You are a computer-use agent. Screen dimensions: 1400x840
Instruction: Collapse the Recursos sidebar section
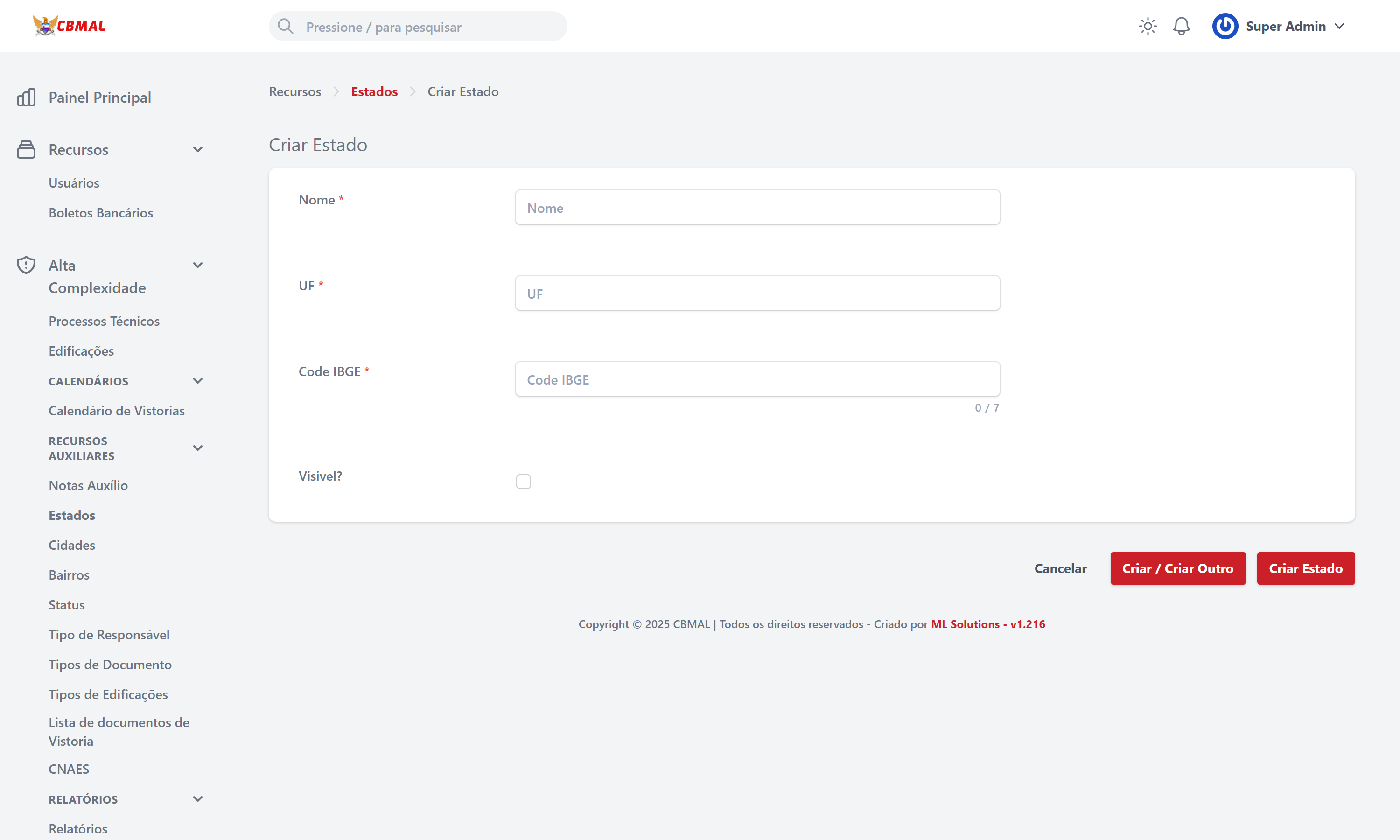197,149
